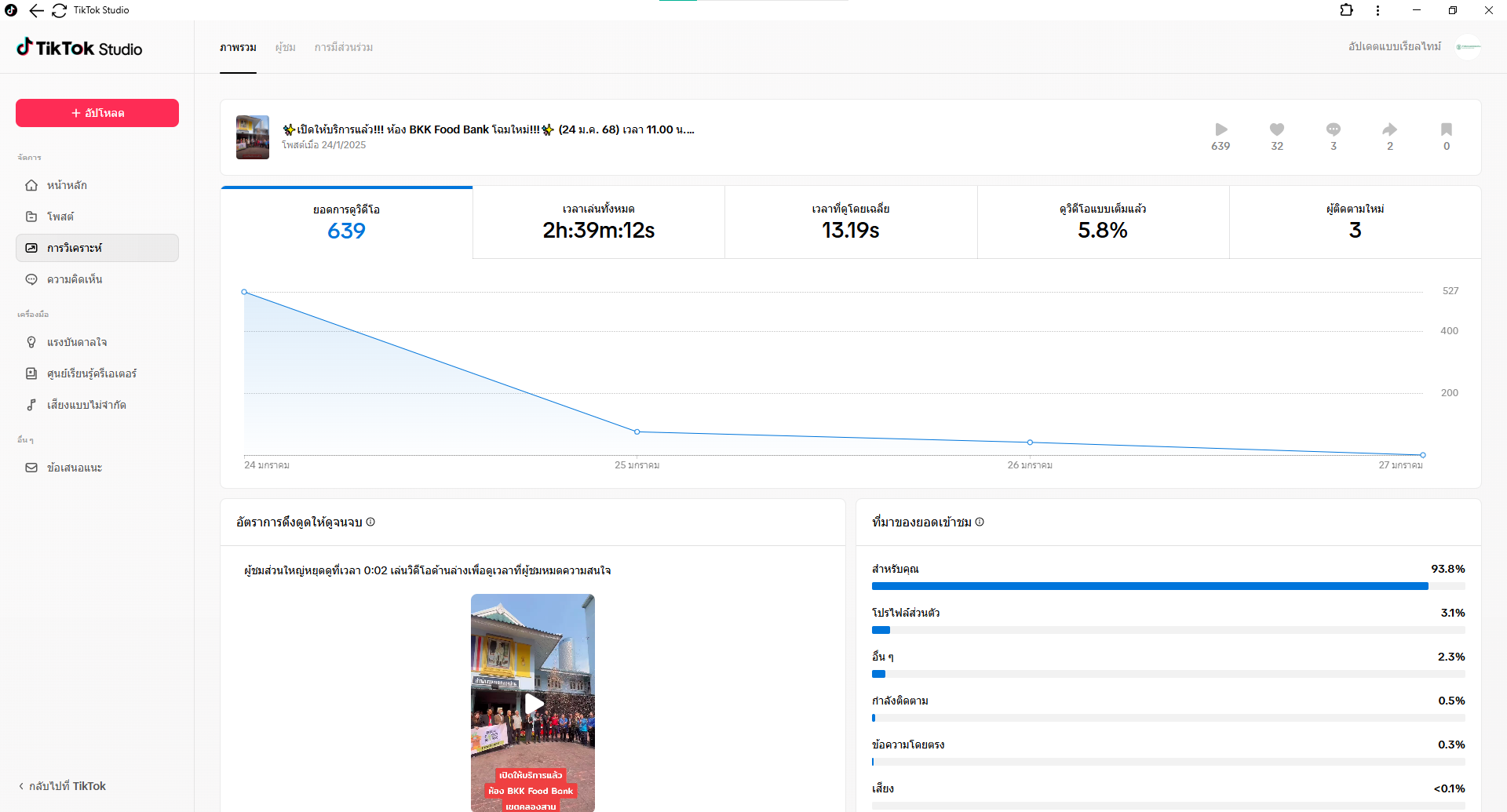Click the creator academy book icon
This screenshot has width=1507, height=812.
(x=31, y=373)
